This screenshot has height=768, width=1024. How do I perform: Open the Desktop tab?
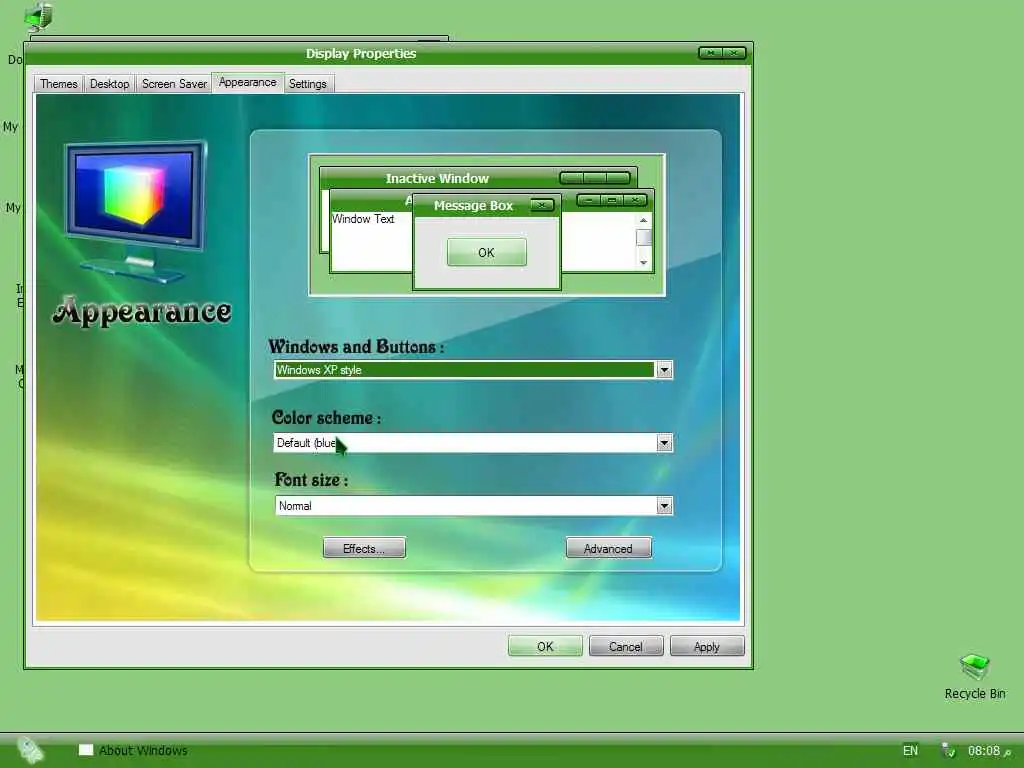109,84
